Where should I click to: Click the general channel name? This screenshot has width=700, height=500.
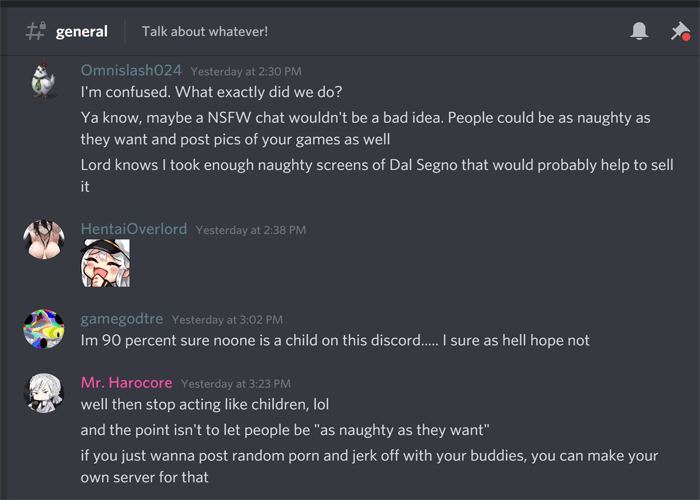pos(82,31)
